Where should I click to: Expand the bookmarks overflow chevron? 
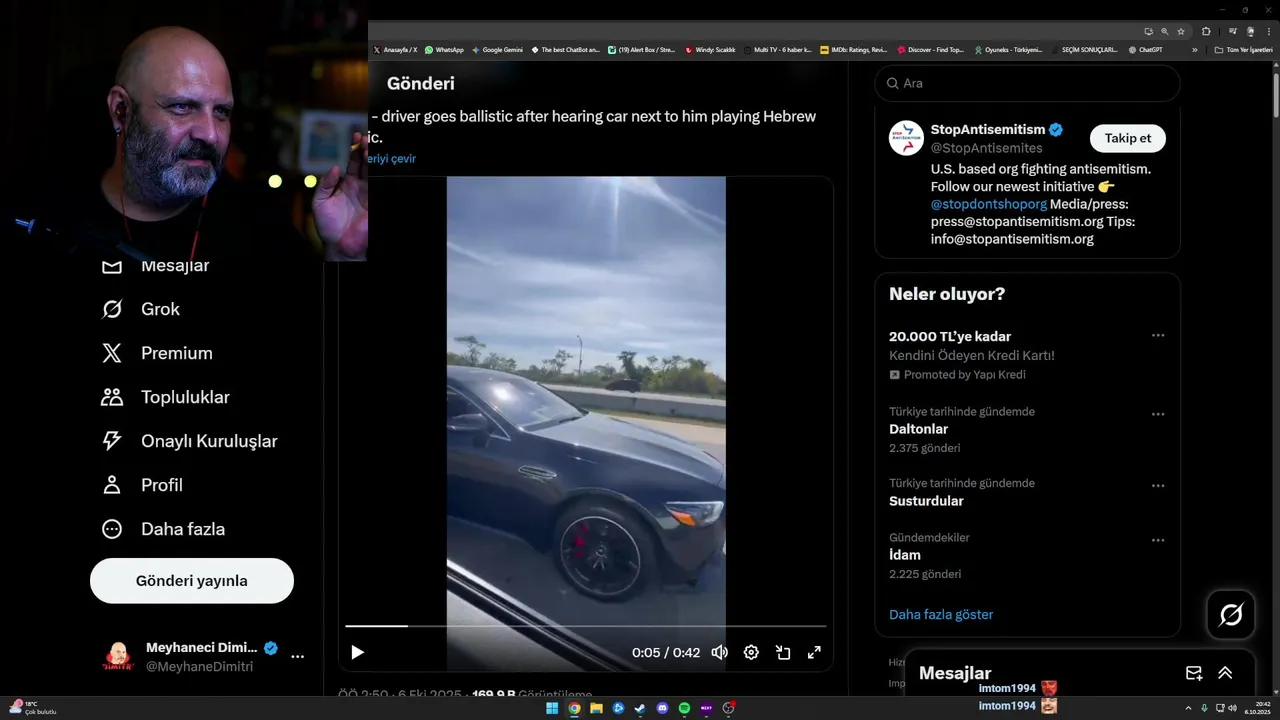[1194, 49]
